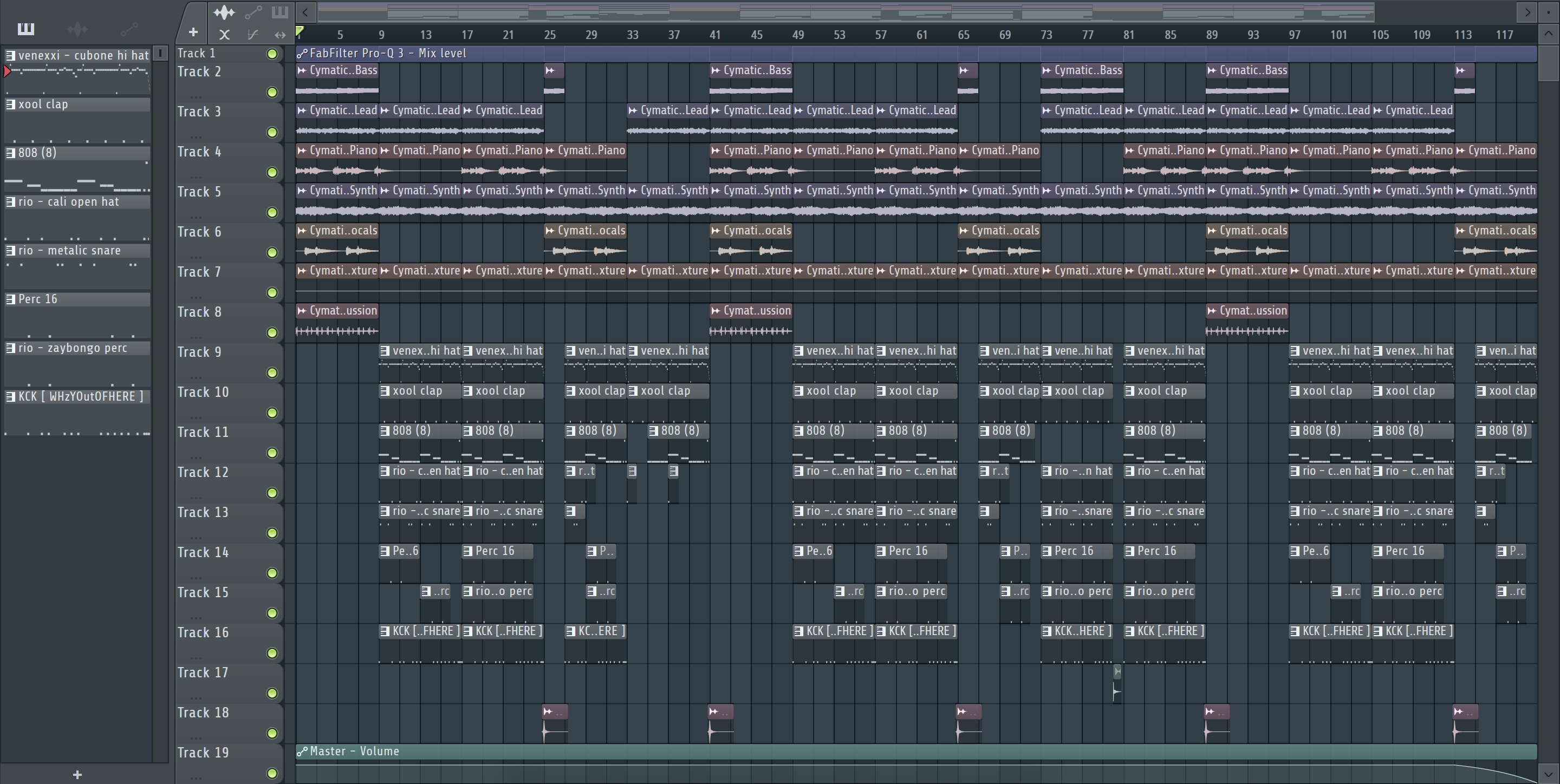This screenshot has width=1560, height=784.
Task: Click the vertical scrollbar thumb on the right
Action: (1549, 62)
